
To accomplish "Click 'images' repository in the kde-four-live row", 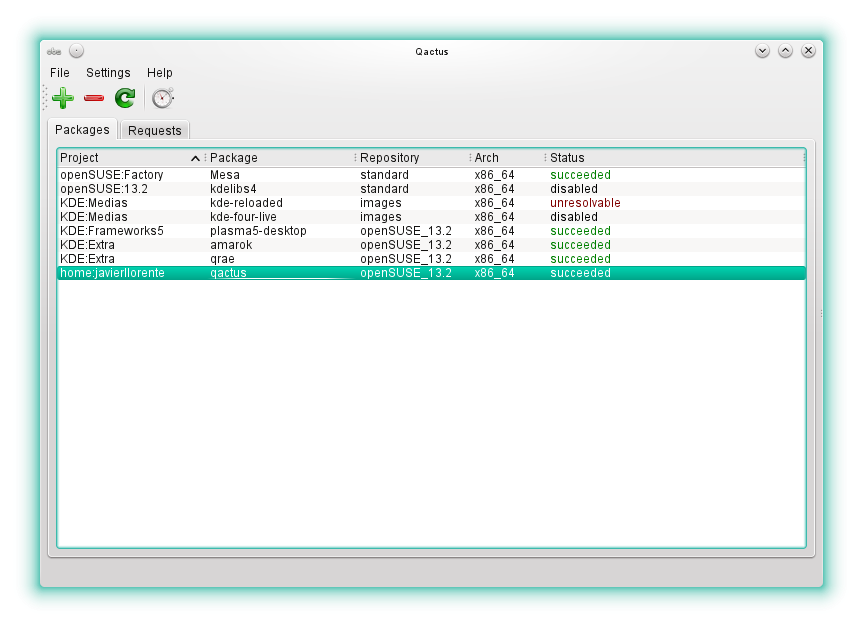I will 381,217.
